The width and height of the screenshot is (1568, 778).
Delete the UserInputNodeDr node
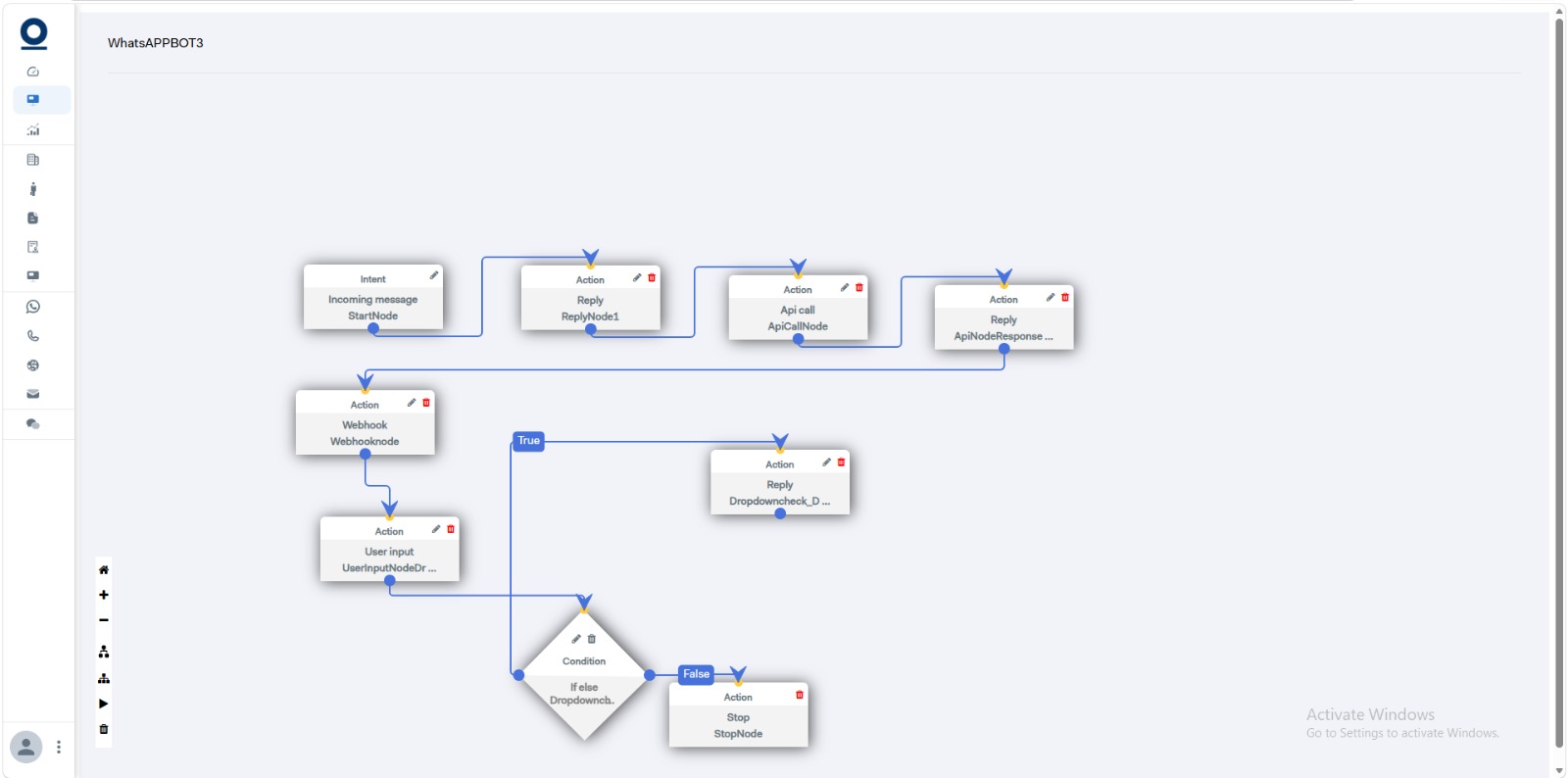[x=451, y=529]
